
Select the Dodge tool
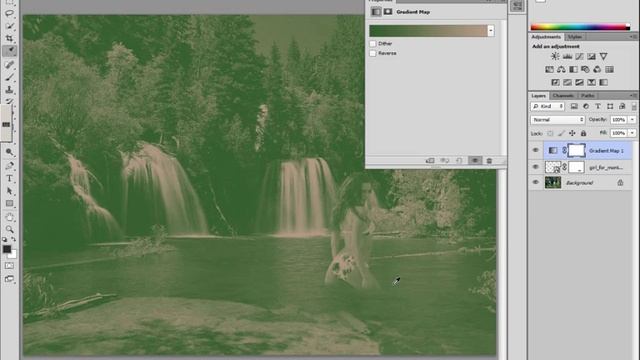click(9, 152)
